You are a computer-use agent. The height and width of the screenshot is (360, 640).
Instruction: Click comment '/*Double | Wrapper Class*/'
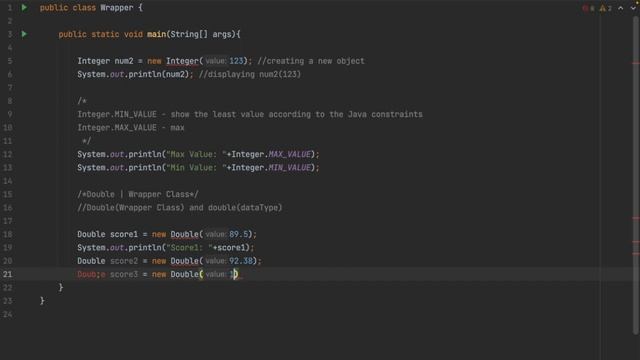[x=138, y=194]
